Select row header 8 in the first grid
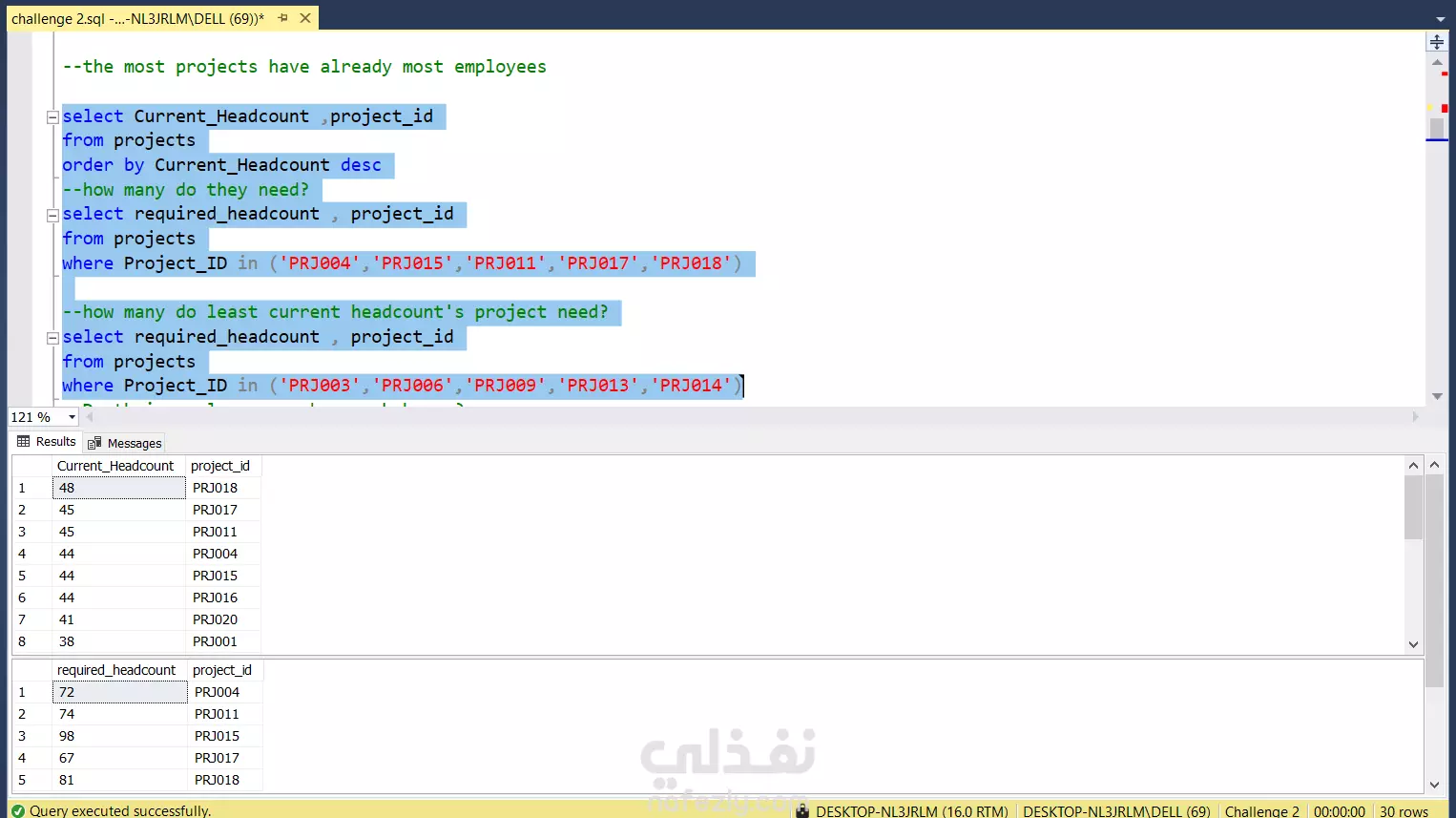Screen dimensions: 1456x818 pyautogui.click(x=31, y=641)
